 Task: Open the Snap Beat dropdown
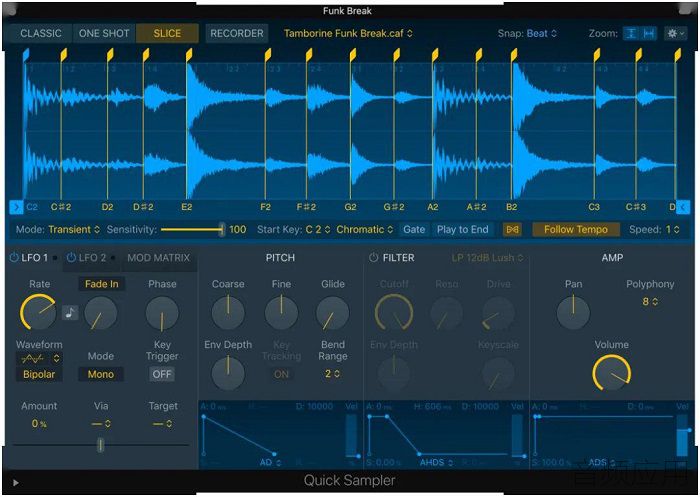pos(542,33)
